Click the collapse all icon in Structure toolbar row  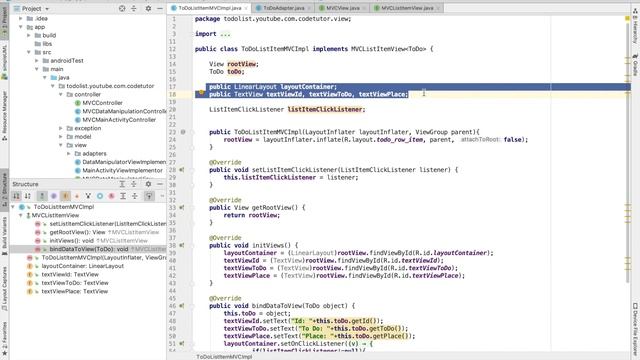tap(135, 196)
